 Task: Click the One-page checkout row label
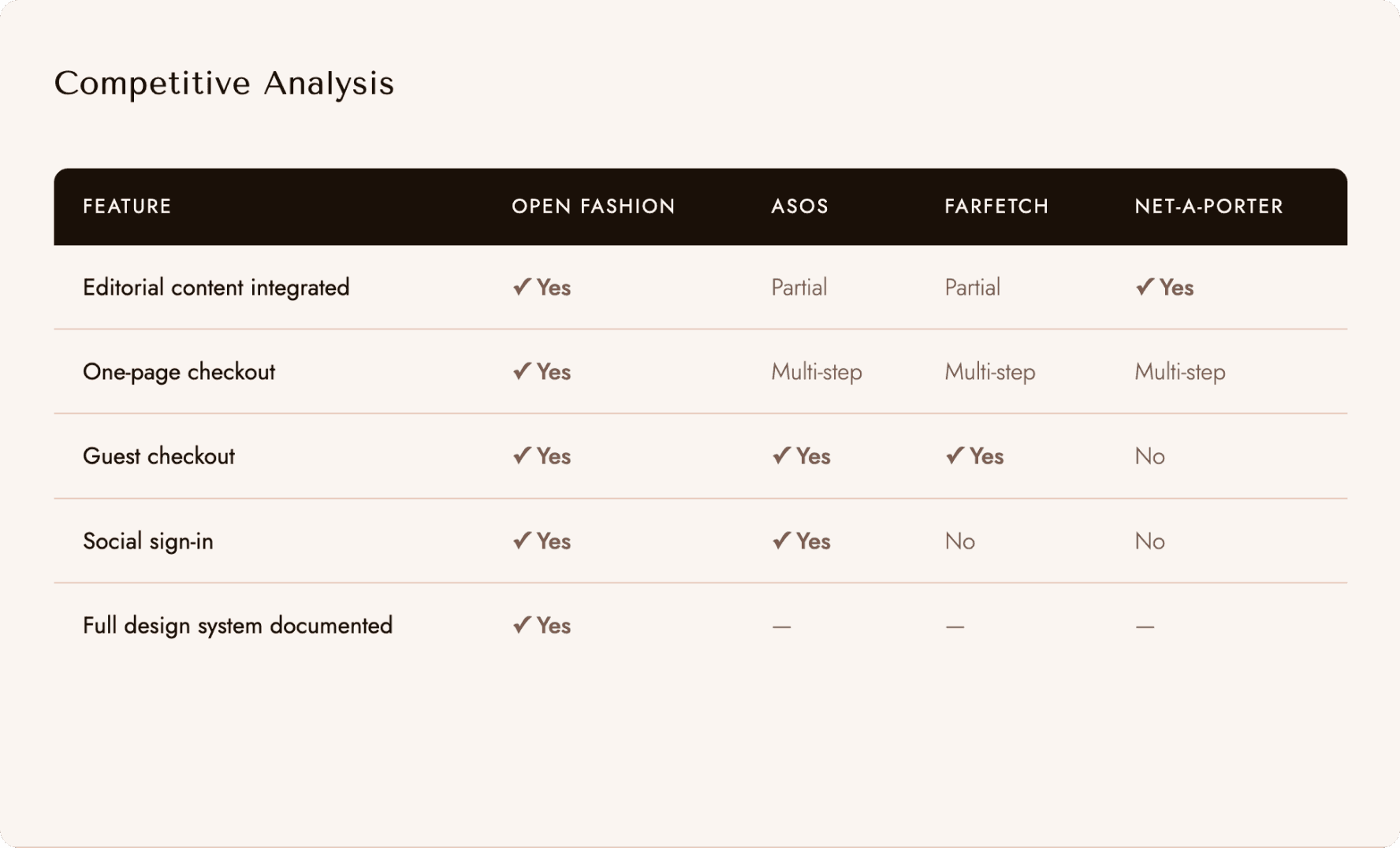click(179, 372)
